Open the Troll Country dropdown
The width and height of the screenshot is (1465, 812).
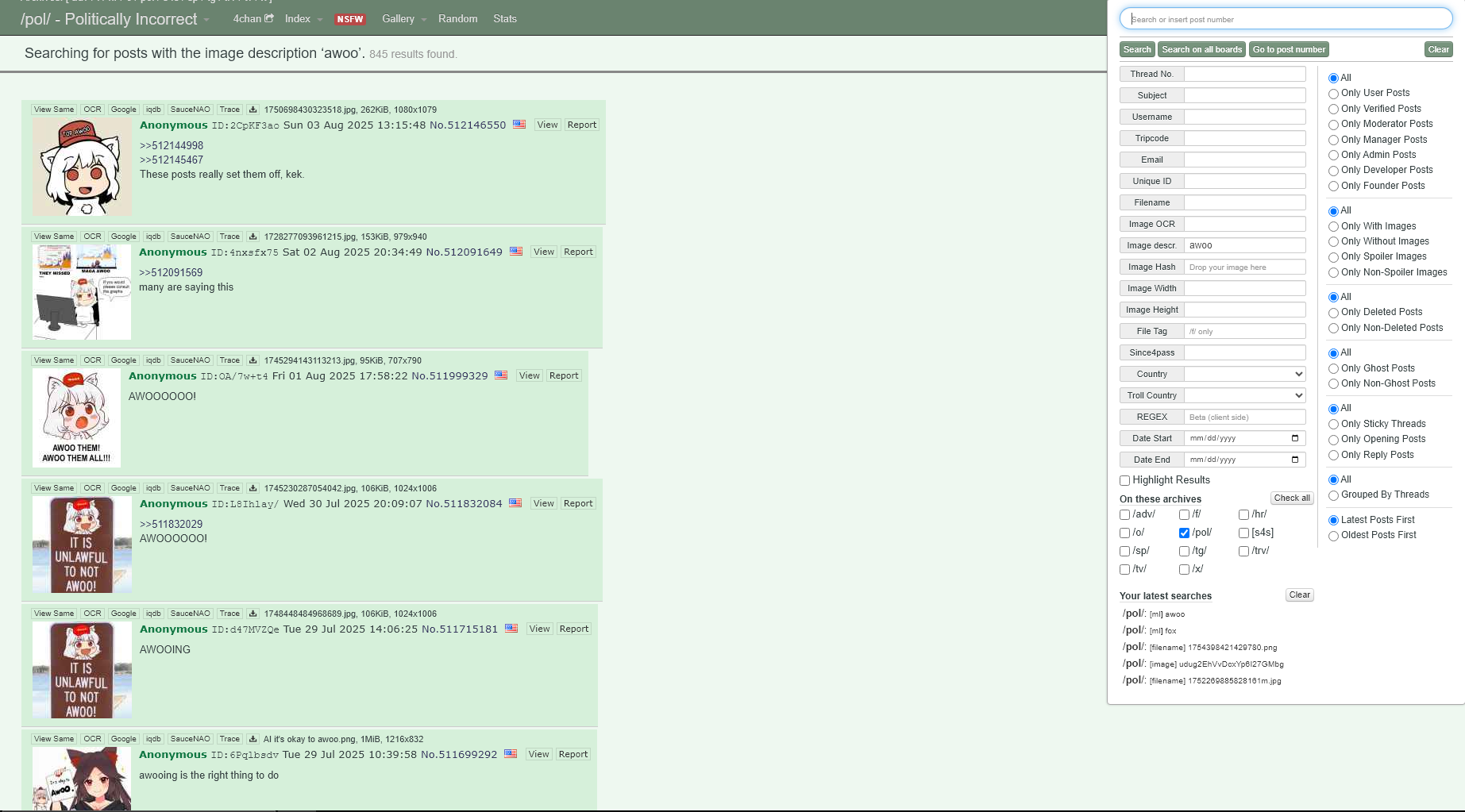pos(1245,395)
